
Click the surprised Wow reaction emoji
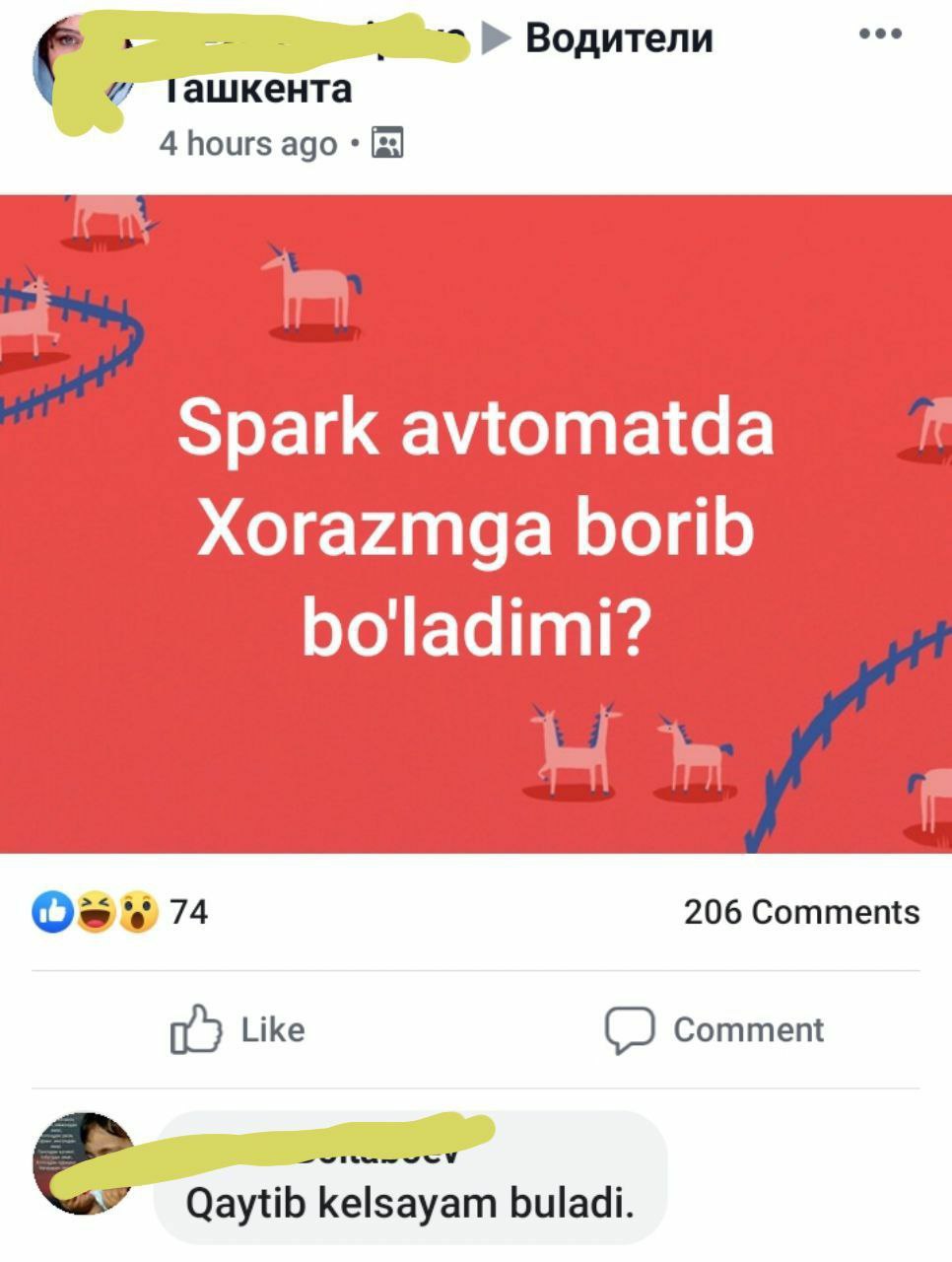point(139,912)
